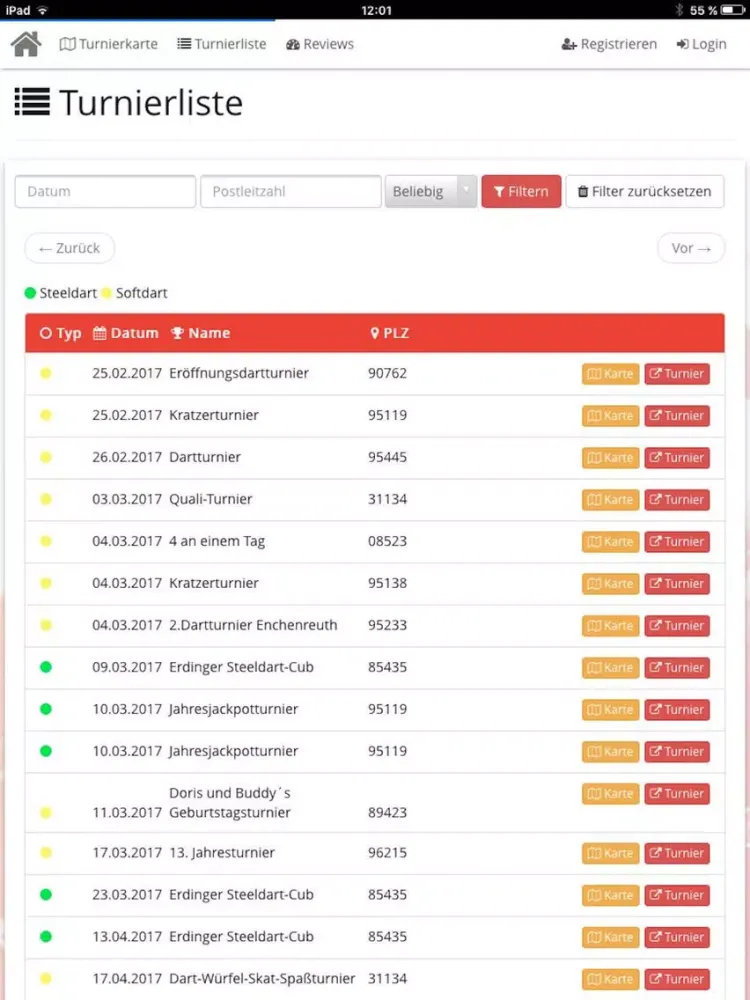Show Karte for Erdinger Steeldart-Cub 23.03.2017
The height and width of the screenshot is (1000, 750).
click(x=610, y=895)
